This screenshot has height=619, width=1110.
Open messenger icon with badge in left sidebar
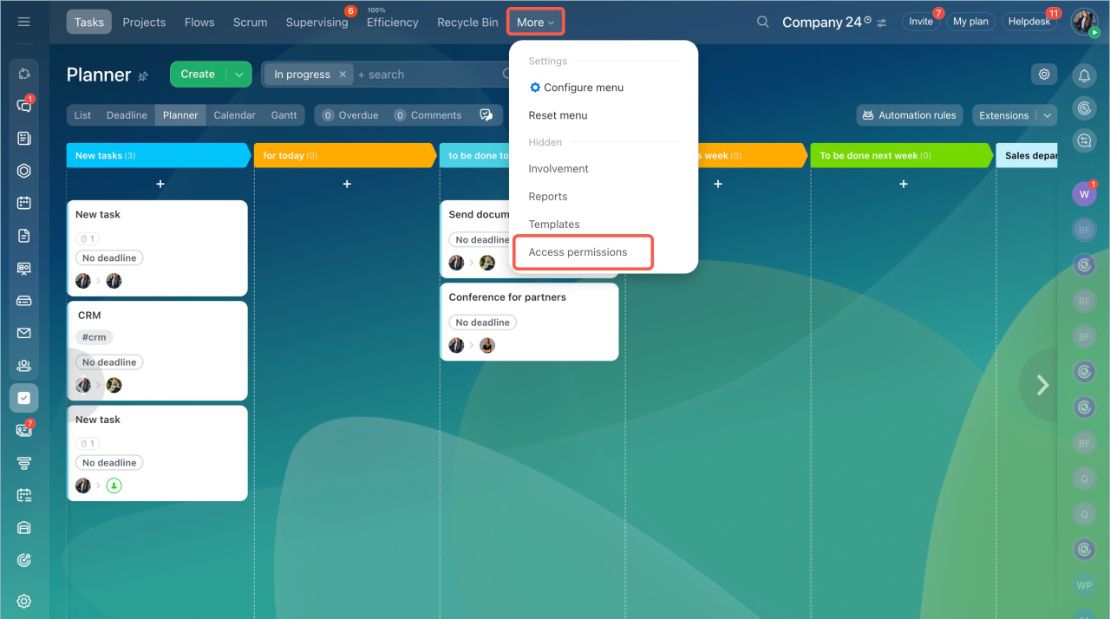[x=24, y=106]
